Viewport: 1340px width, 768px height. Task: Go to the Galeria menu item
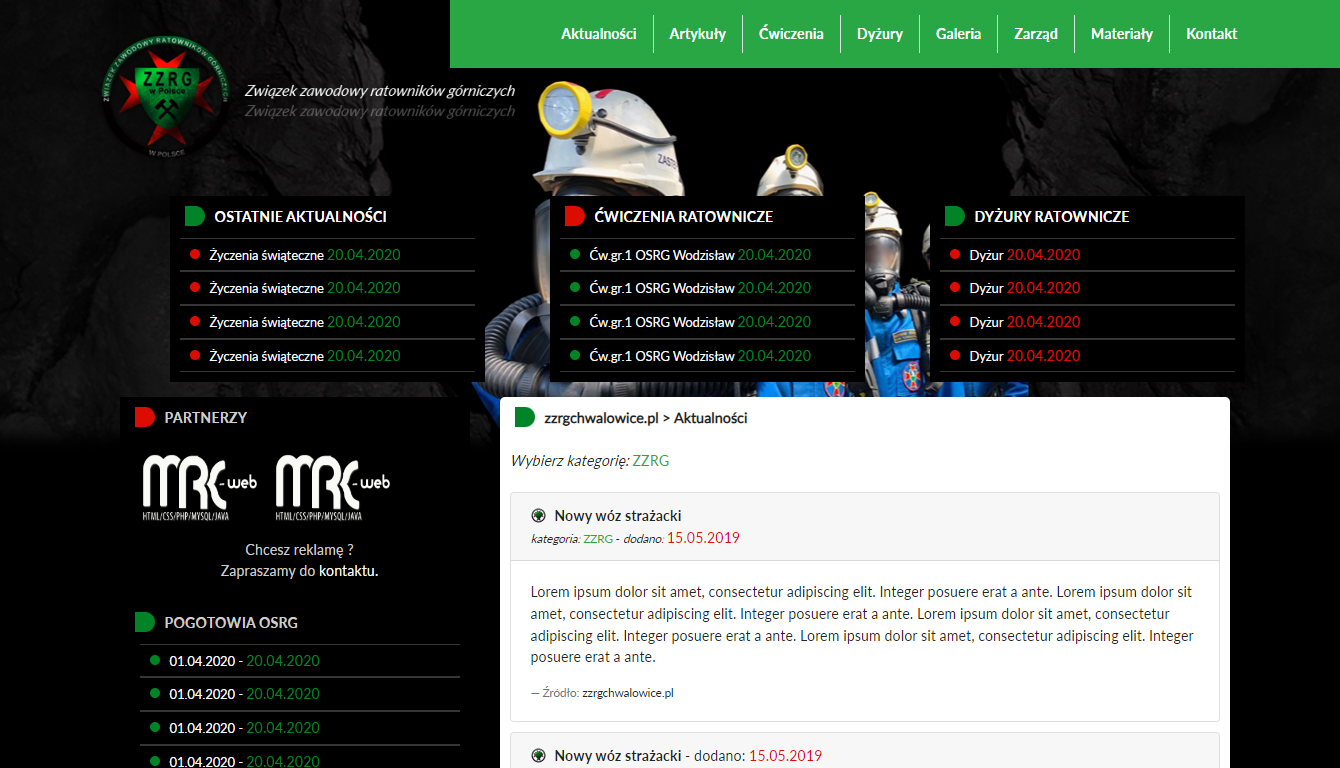coord(958,34)
